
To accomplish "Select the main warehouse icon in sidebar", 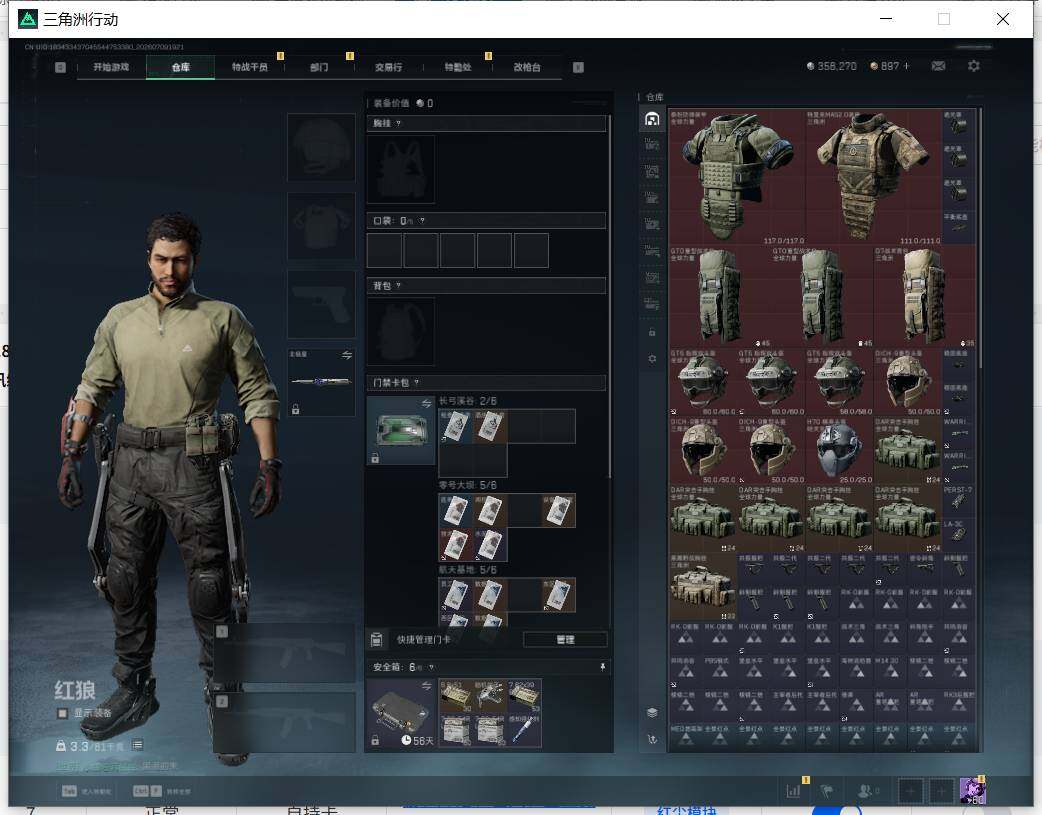I will pyautogui.click(x=652, y=119).
